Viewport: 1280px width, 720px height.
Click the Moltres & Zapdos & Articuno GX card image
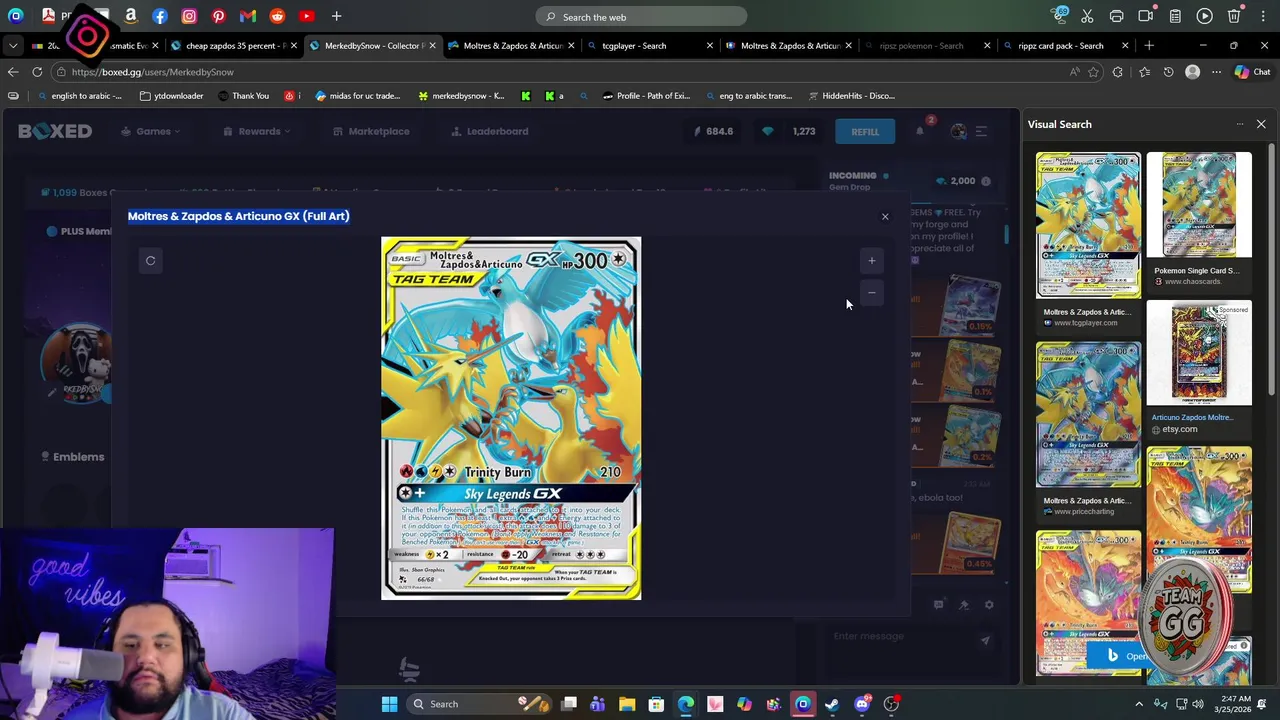511,418
